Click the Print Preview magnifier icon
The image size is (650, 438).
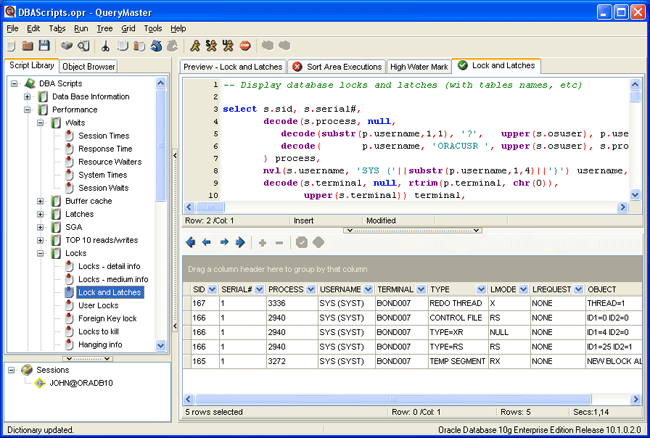pos(84,46)
